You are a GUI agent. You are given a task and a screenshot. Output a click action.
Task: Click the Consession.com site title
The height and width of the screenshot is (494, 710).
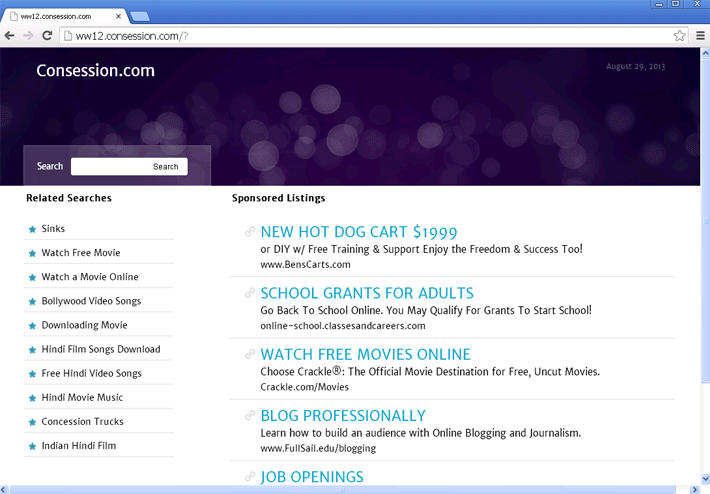[x=95, y=71]
